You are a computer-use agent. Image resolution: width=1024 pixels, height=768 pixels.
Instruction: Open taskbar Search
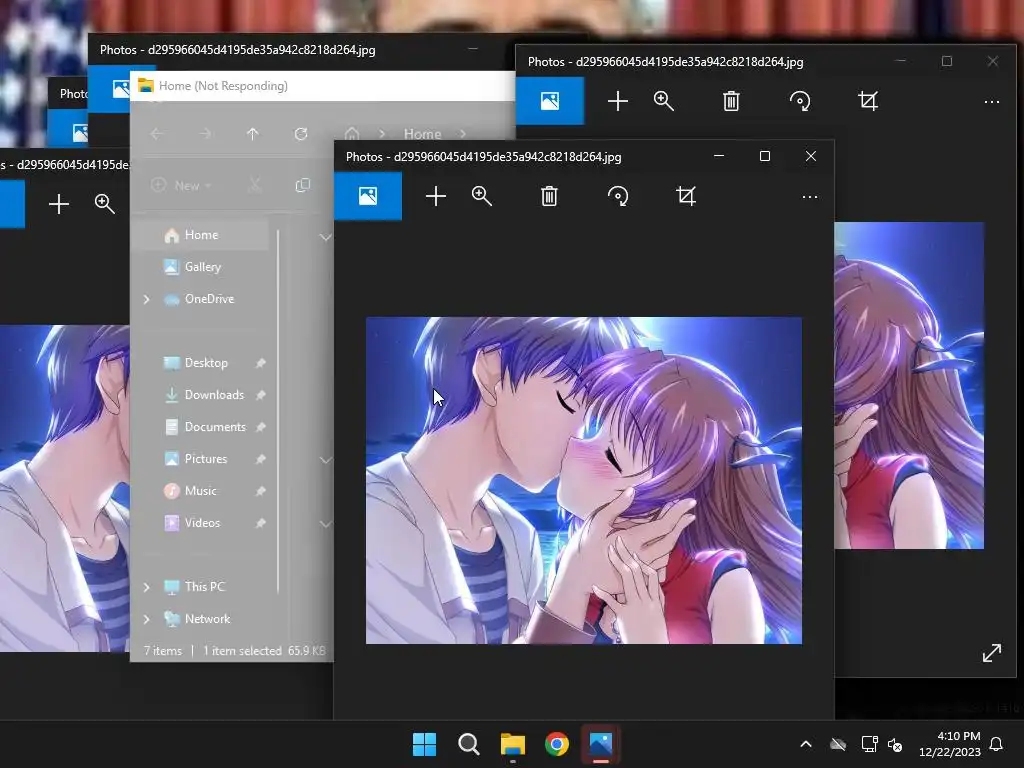click(469, 744)
